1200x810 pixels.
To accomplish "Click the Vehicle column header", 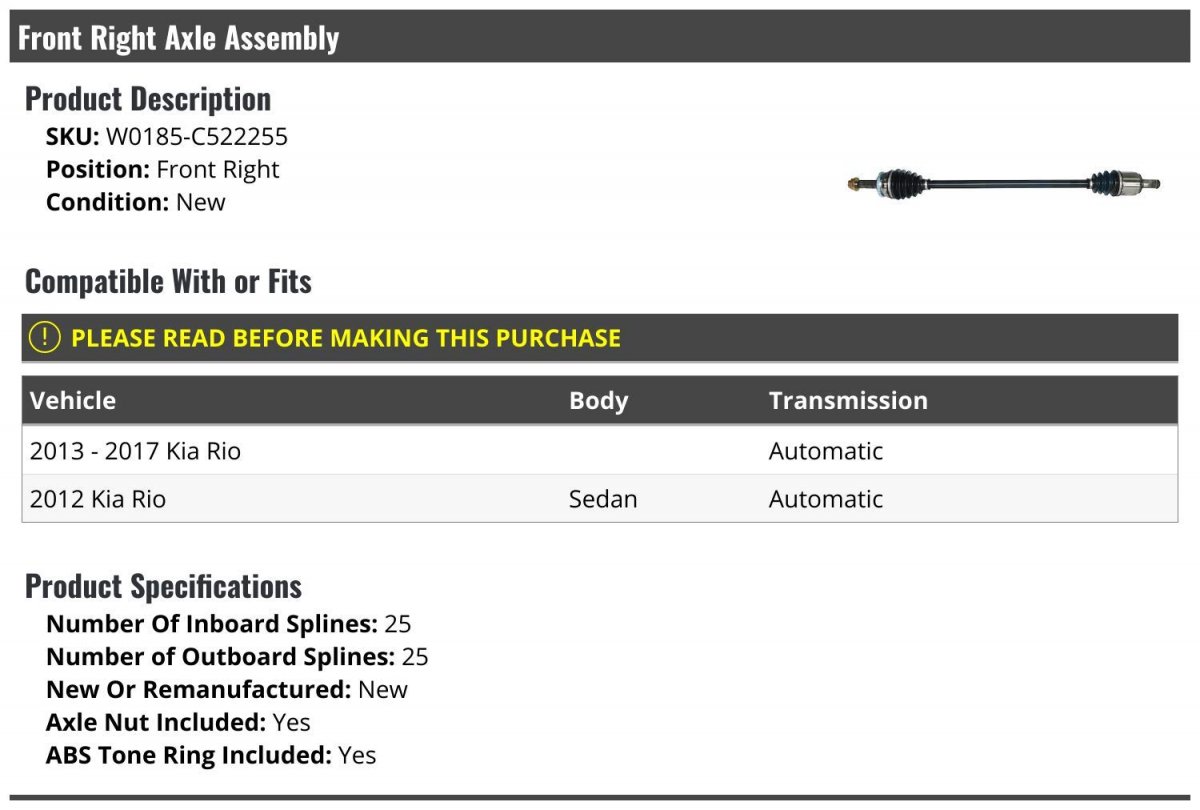I will pos(73,401).
